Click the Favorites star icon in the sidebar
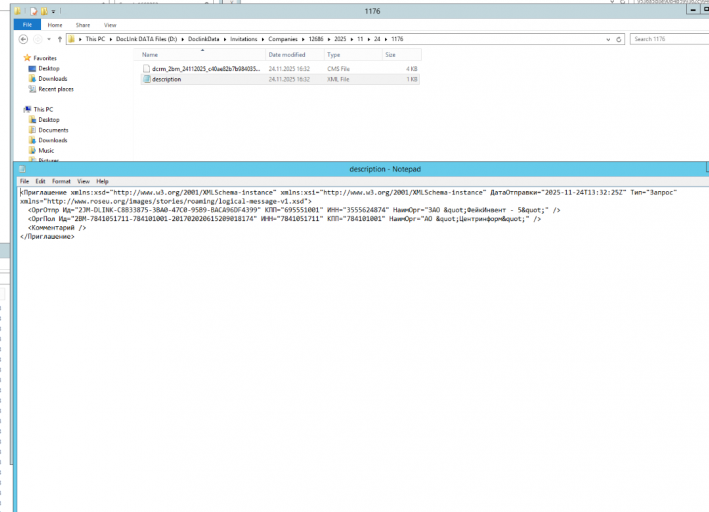The width and height of the screenshot is (709, 512). click(27, 58)
